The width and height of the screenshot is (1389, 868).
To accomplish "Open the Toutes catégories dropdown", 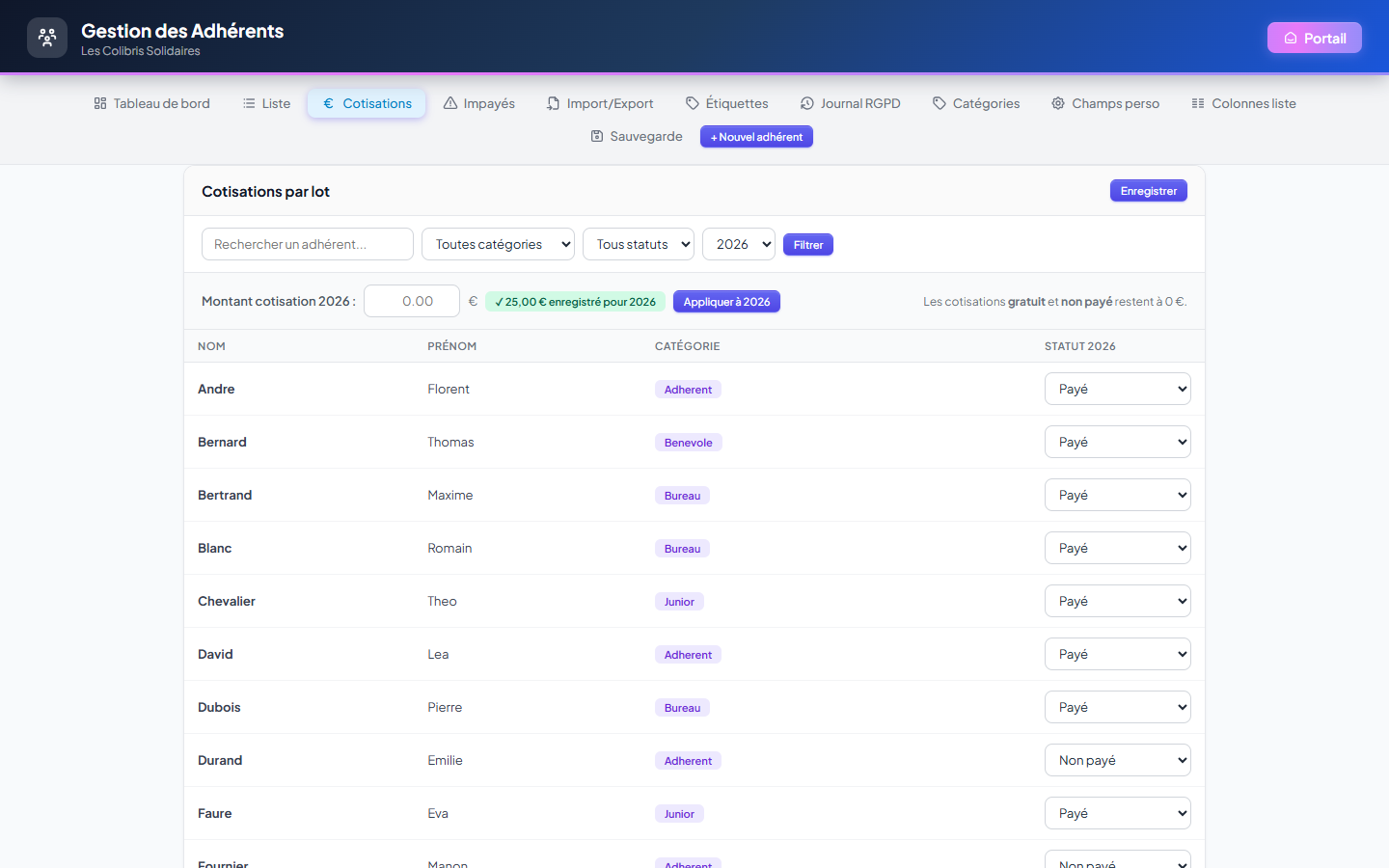I will [498, 244].
